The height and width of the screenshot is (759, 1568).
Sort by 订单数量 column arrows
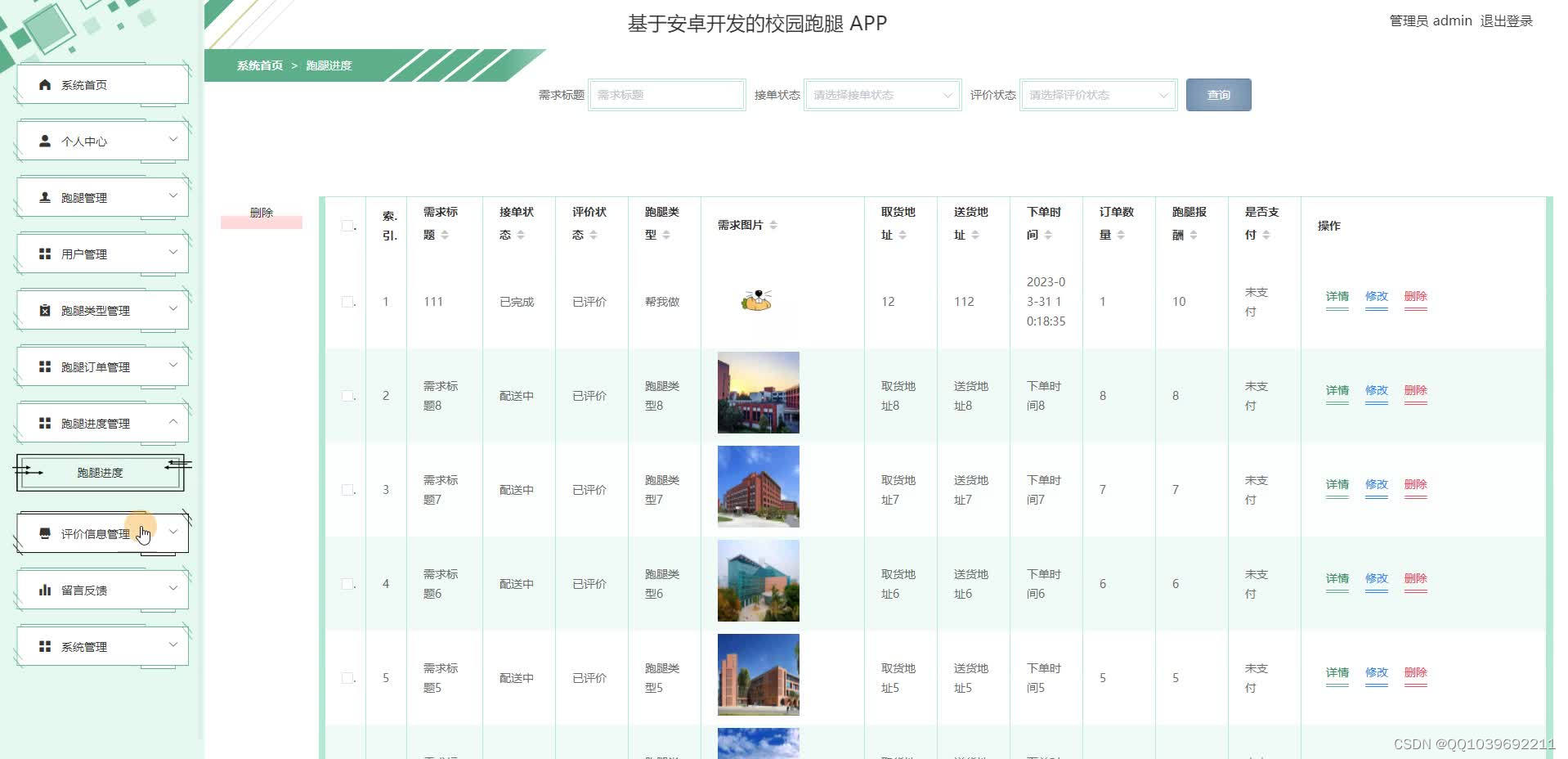[1121, 235]
